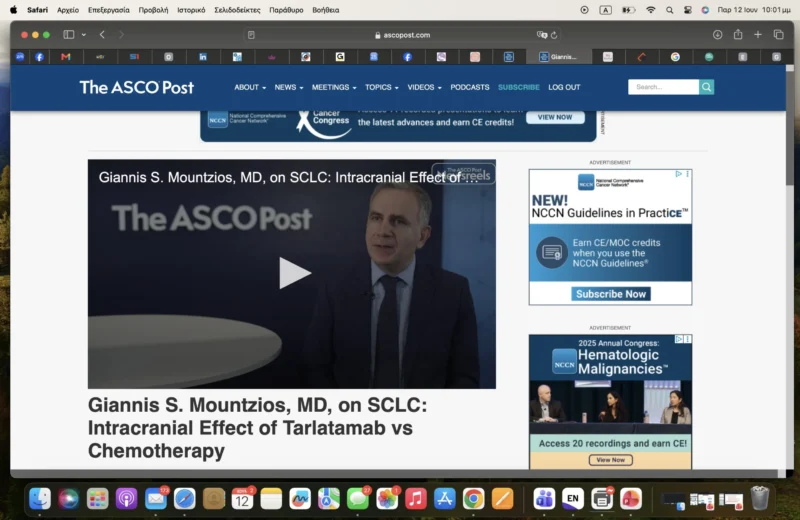Open Mail from the Dock

pyautogui.click(x=156, y=499)
